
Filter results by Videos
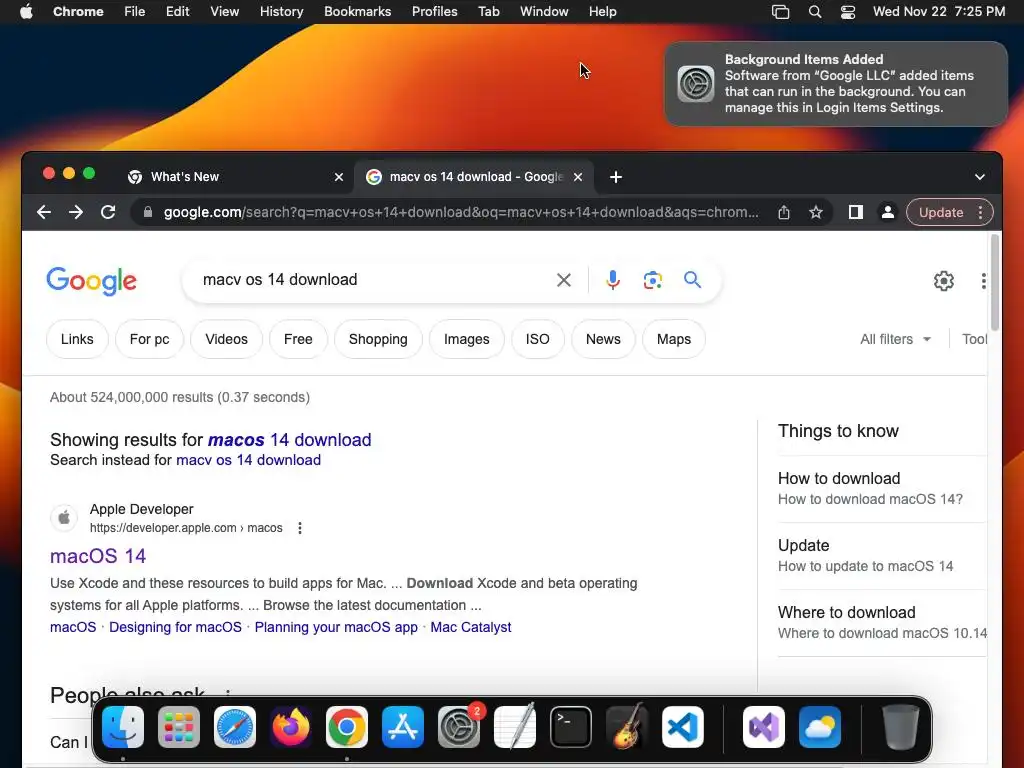(x=226, y=340)
